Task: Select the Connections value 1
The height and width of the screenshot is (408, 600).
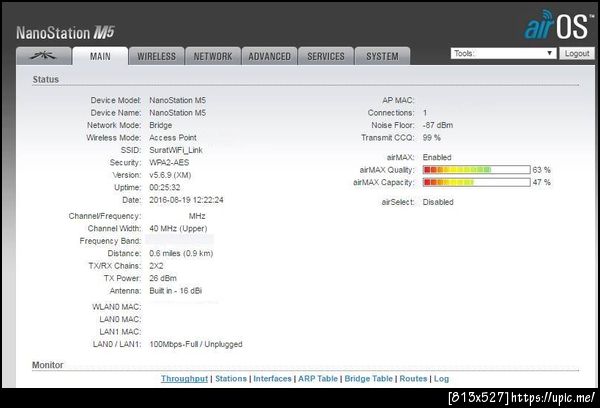Action: coord(425,113)
